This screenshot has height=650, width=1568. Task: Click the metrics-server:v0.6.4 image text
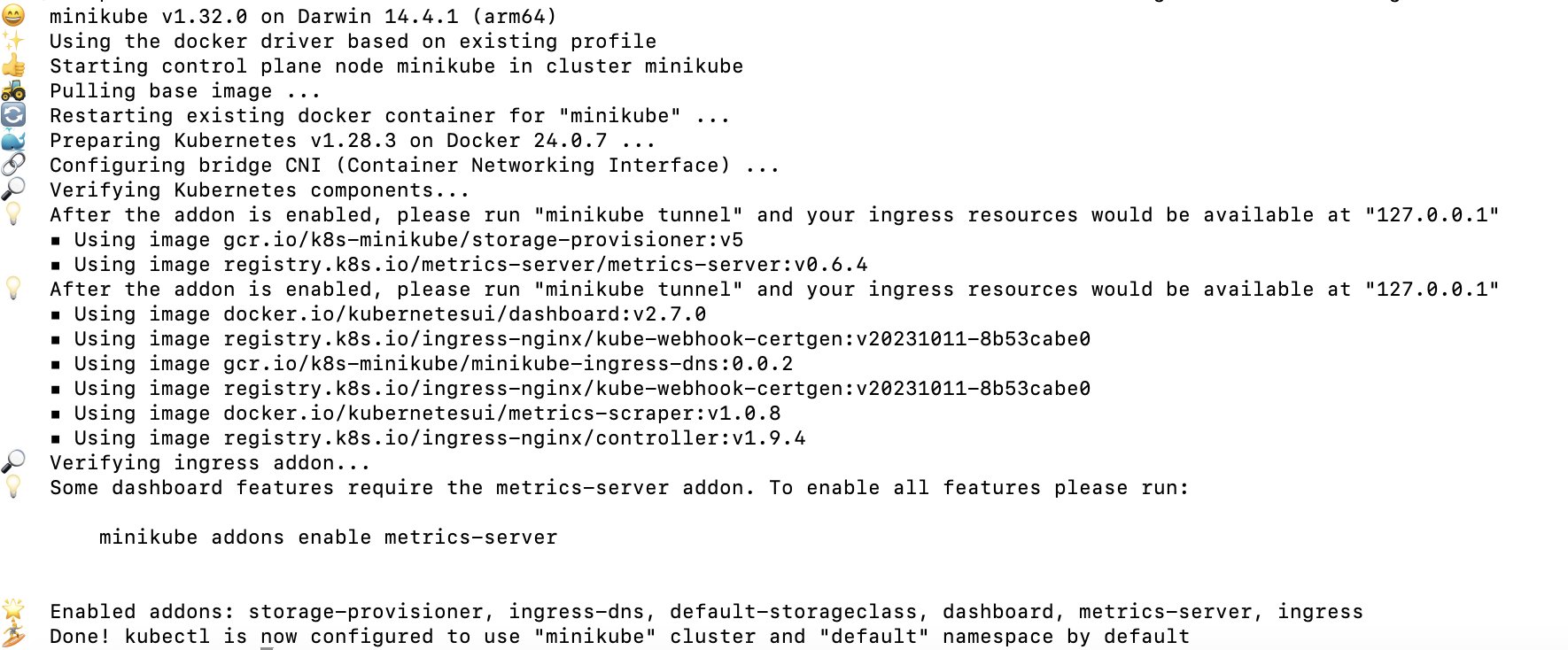pos(546,265)
